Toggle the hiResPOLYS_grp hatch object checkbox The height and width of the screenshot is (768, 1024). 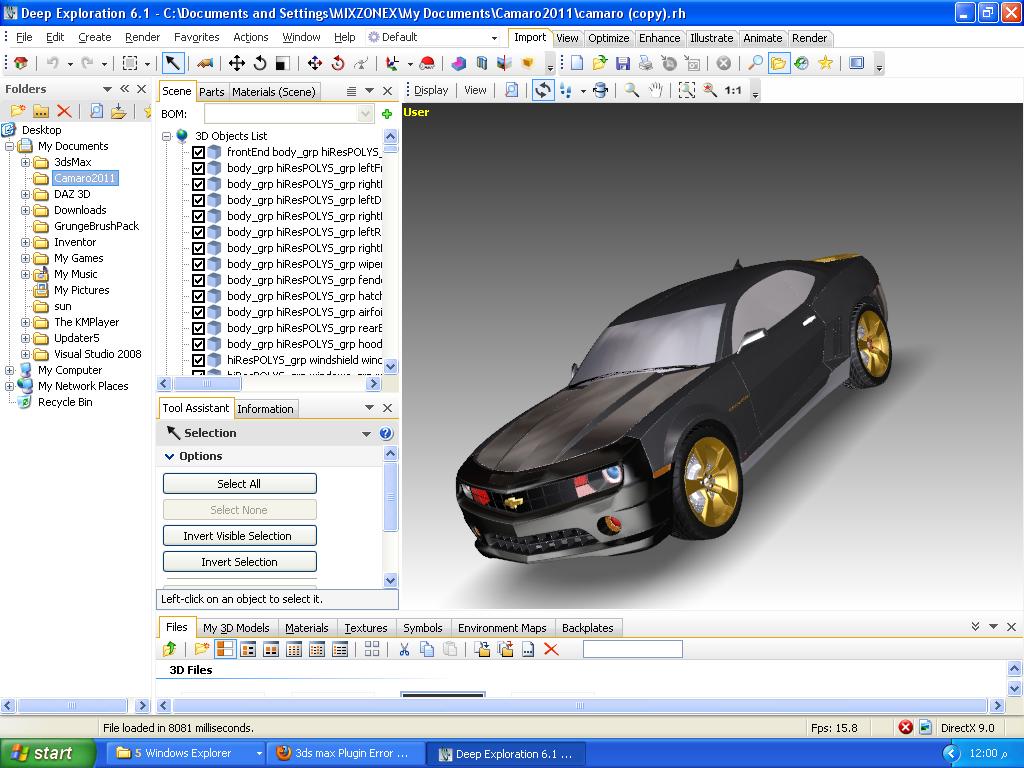pyautogui.click(x=199, y=296)
